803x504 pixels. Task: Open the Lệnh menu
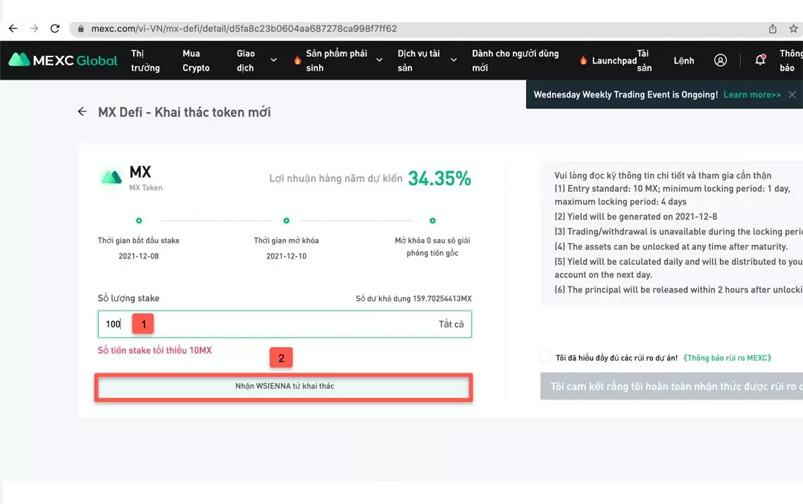(x=684, y=61)
